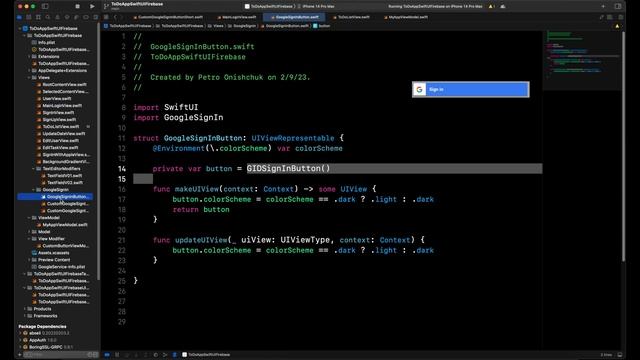The height and width of the screenshot is (360, 640).
Task: Open the Report navigator icon
Action: 96,17
